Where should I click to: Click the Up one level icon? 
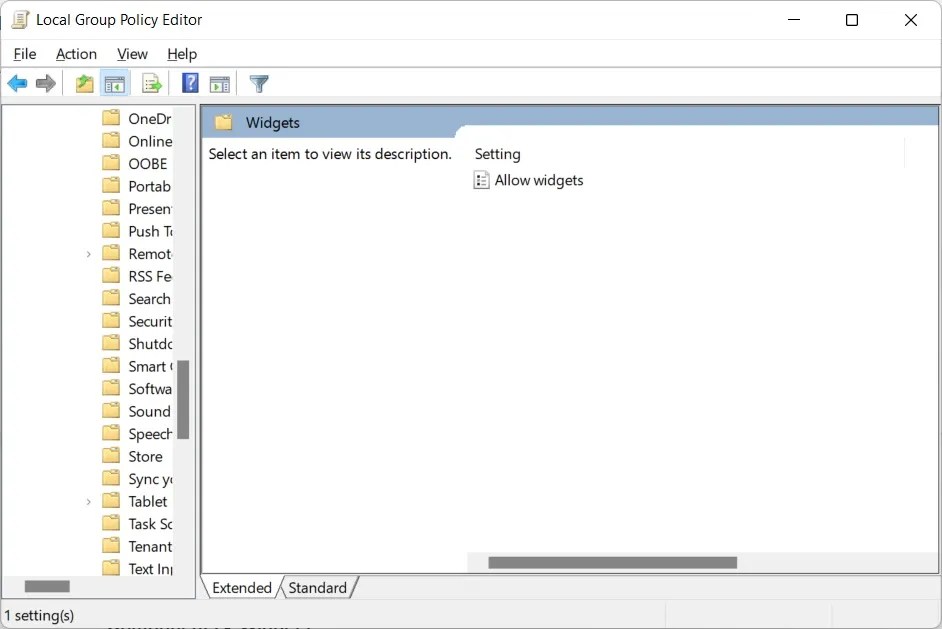coord(85,83)
